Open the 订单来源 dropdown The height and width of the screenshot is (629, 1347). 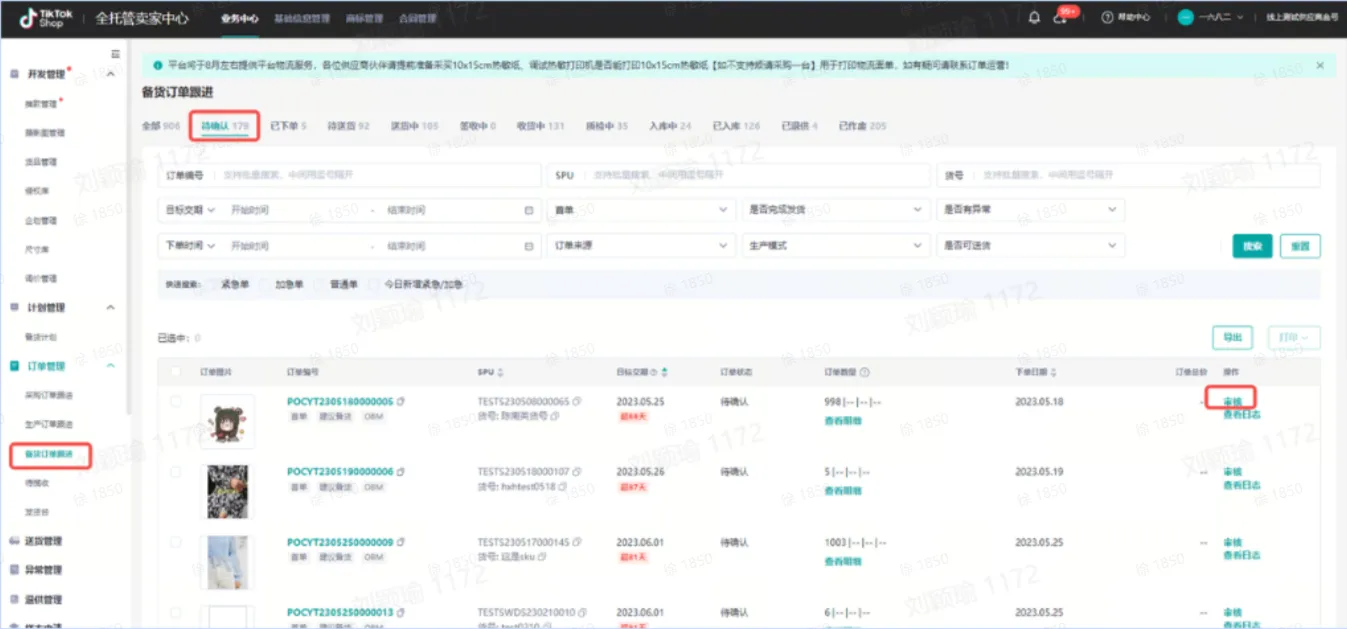pyautogui.click(x=642, y=245)
